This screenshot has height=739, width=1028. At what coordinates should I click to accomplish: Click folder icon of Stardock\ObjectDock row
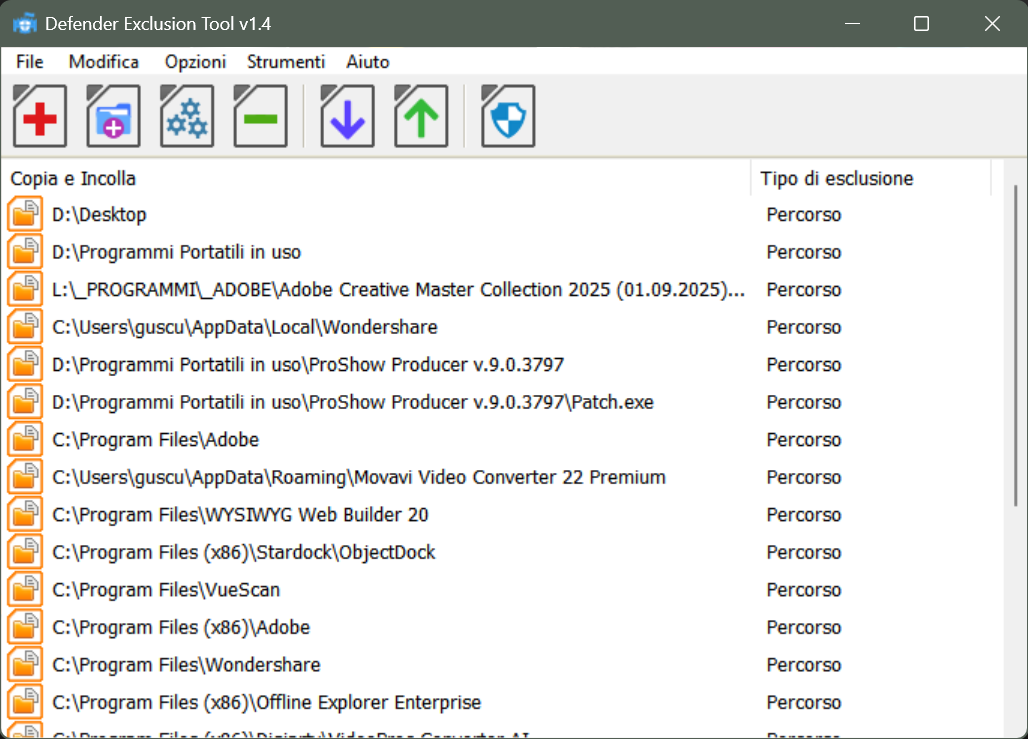coord(26,552)
